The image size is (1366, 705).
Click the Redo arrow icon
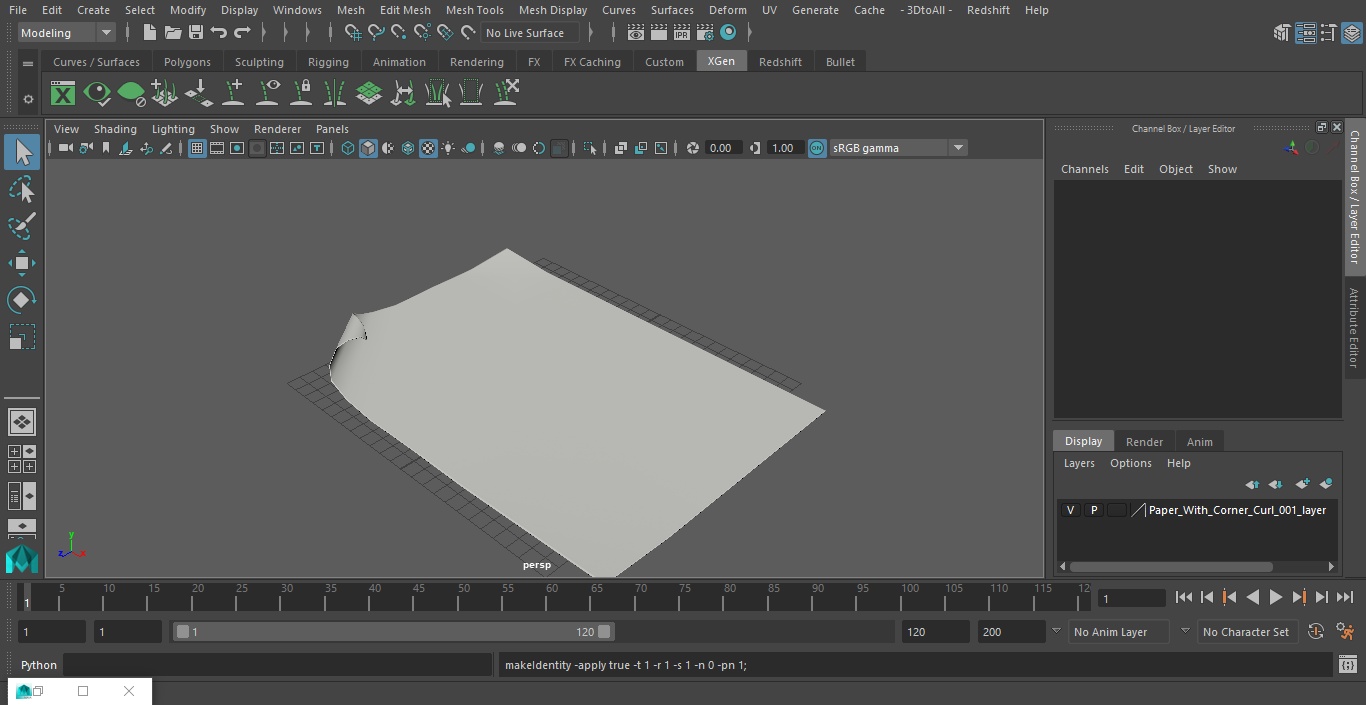(x=242, y=33)
